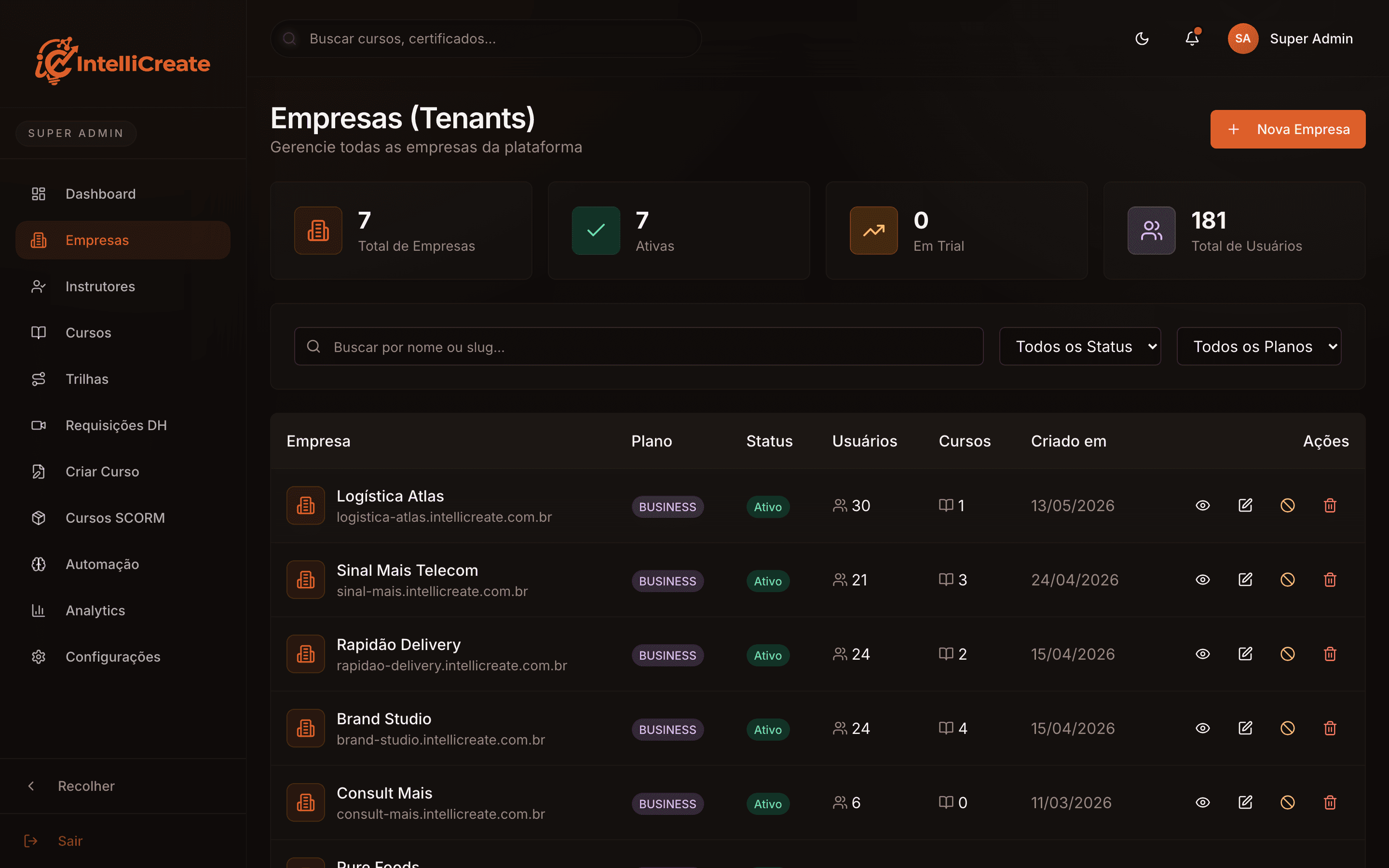Click the Empresa column header

pyautogui.click(x=318, y=441)
